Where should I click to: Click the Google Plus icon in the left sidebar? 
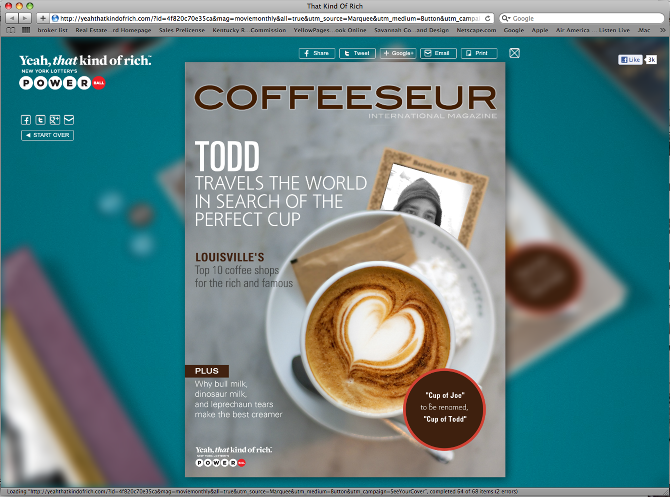coord(54,120)
